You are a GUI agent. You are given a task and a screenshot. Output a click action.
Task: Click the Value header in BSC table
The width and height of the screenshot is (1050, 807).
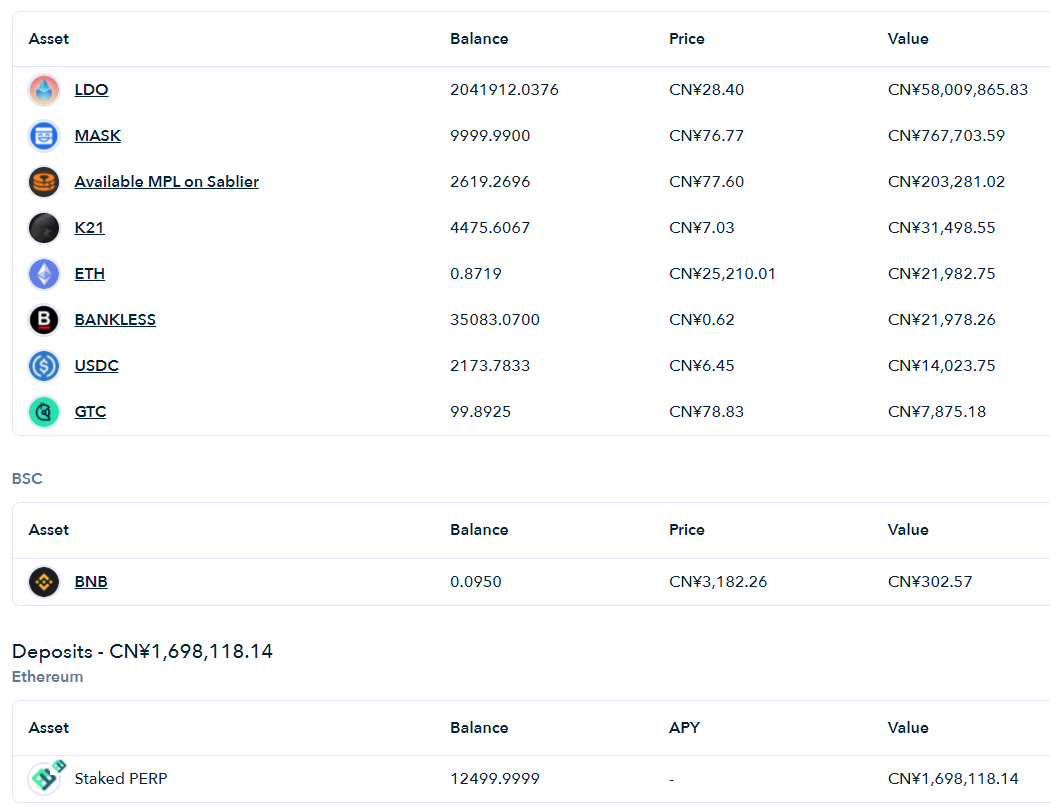pos(908,530)
